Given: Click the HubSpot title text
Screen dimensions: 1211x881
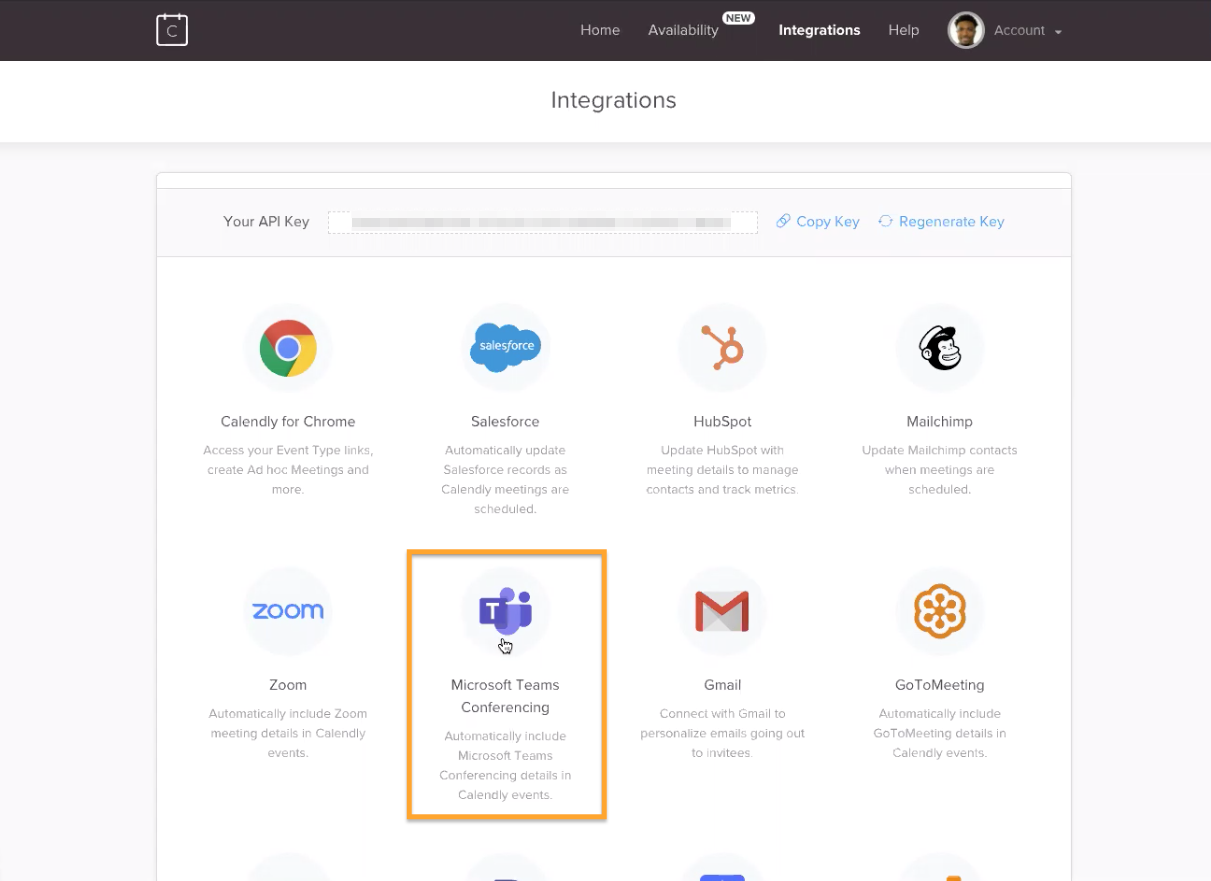Looking at the screenshot, I should pos(722,422).
